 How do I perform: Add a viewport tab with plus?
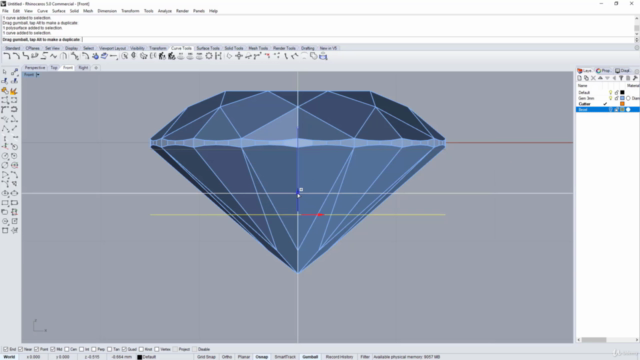click(x=96, y=68)
